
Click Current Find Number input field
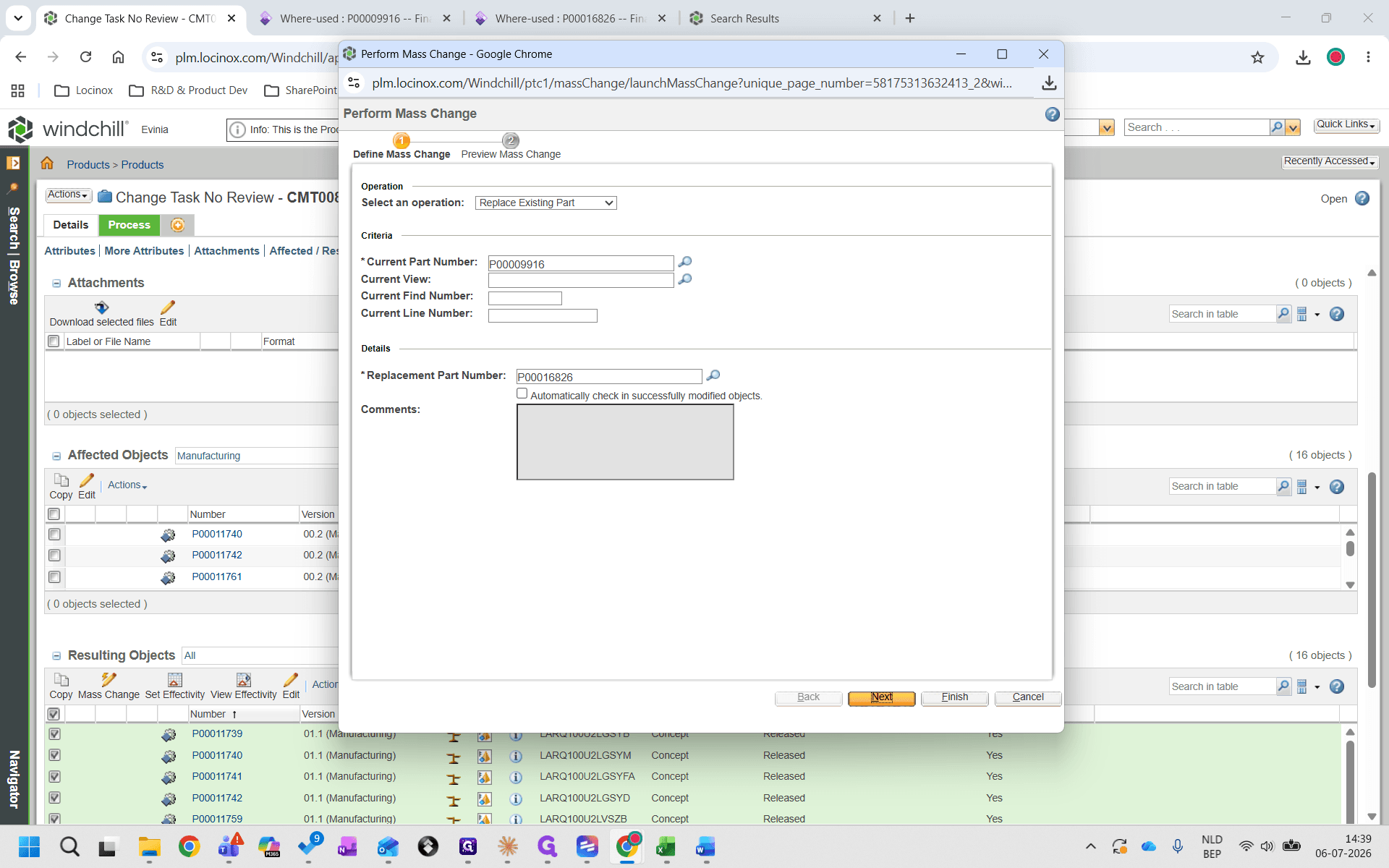click(x=525, y=298)
